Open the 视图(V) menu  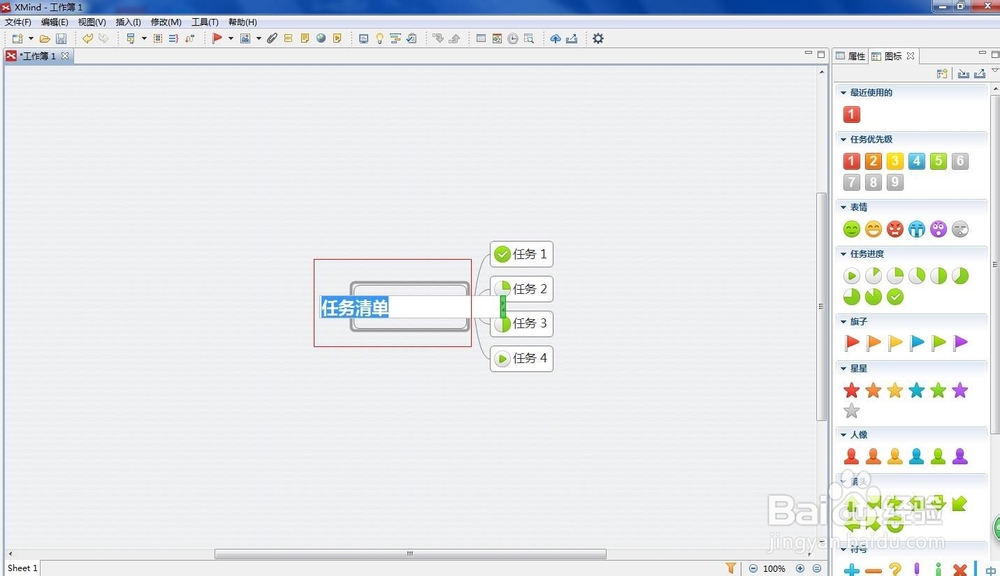coord(92,22)
